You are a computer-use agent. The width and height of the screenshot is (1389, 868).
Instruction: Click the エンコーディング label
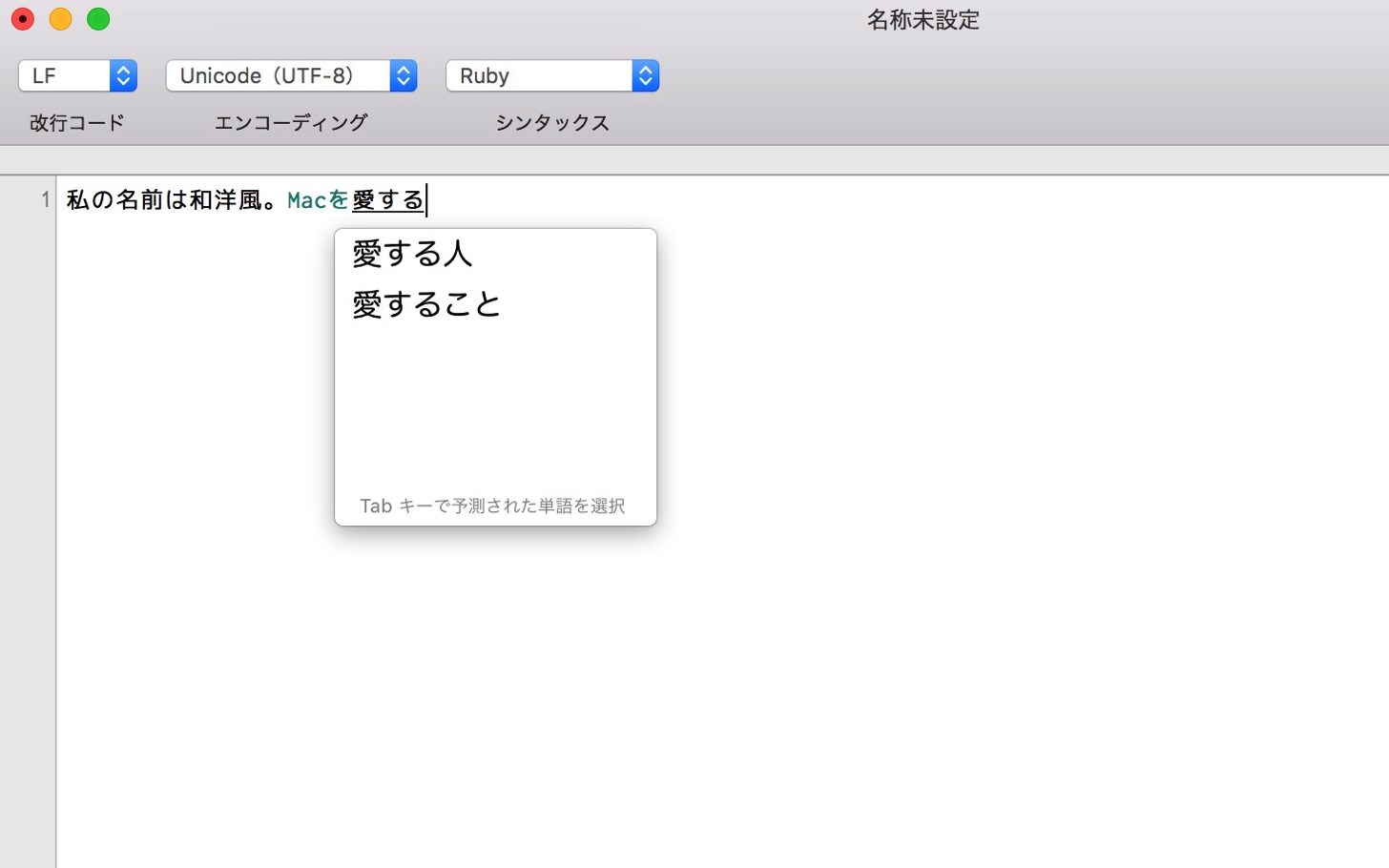coord(291,123)
